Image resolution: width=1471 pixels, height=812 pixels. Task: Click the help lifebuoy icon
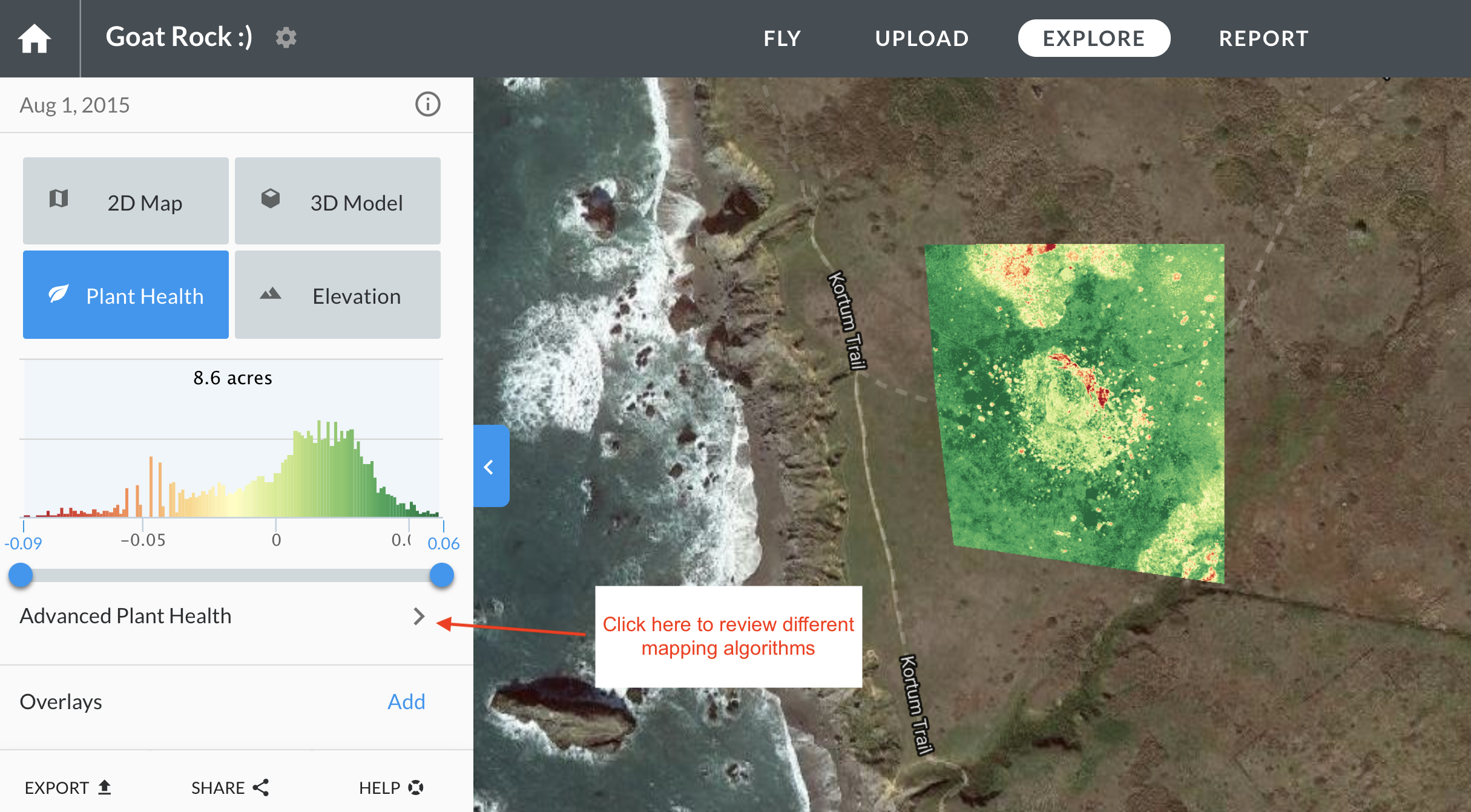[x=416, y=787]
